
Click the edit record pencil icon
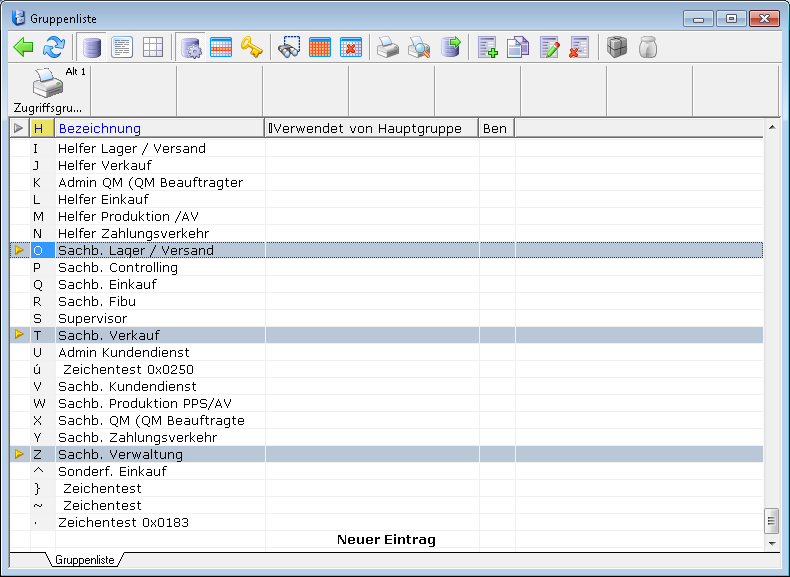[x=549, y=47]
